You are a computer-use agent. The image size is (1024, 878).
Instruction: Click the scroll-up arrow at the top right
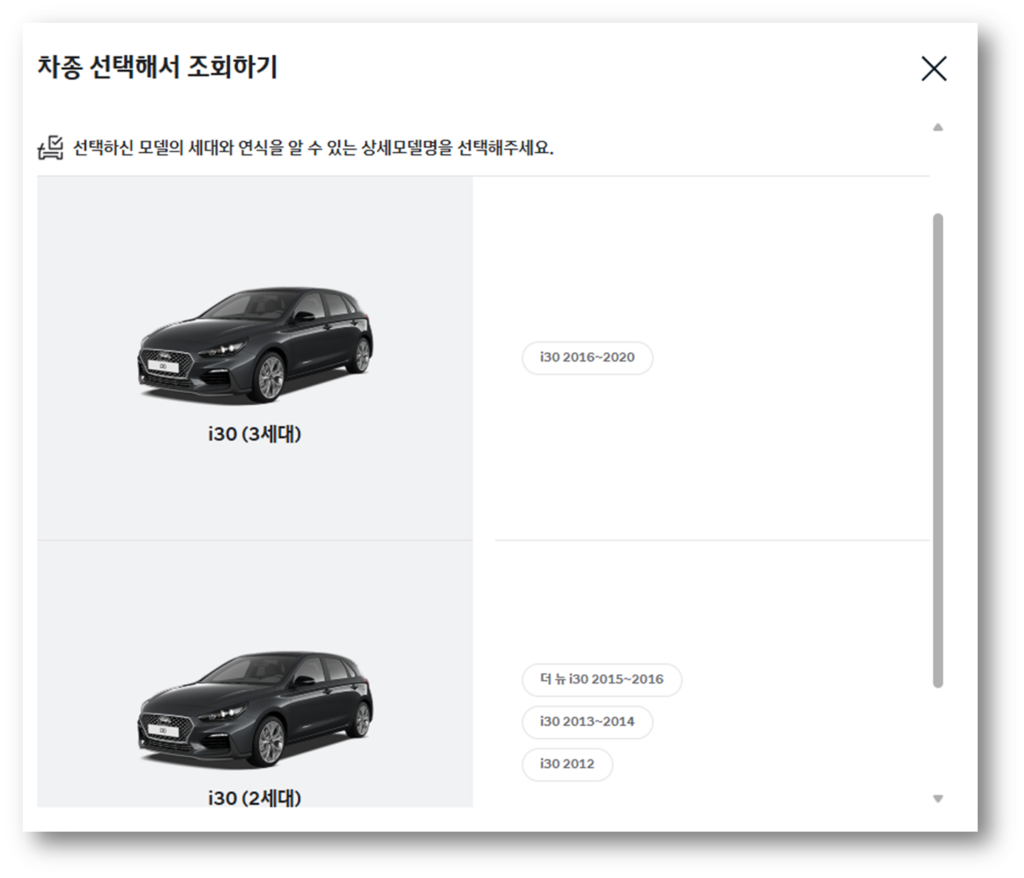click(x=937, y=128)
